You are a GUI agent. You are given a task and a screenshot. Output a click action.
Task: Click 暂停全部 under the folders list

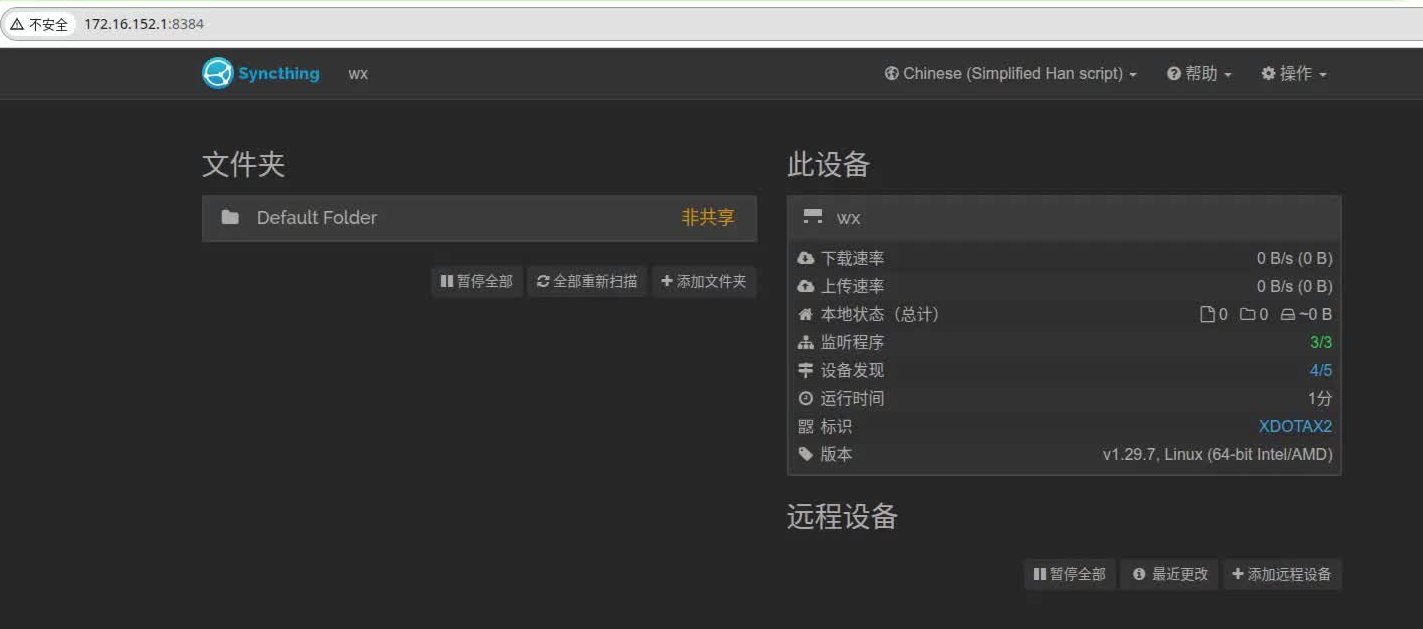click(x=477, y=282)
